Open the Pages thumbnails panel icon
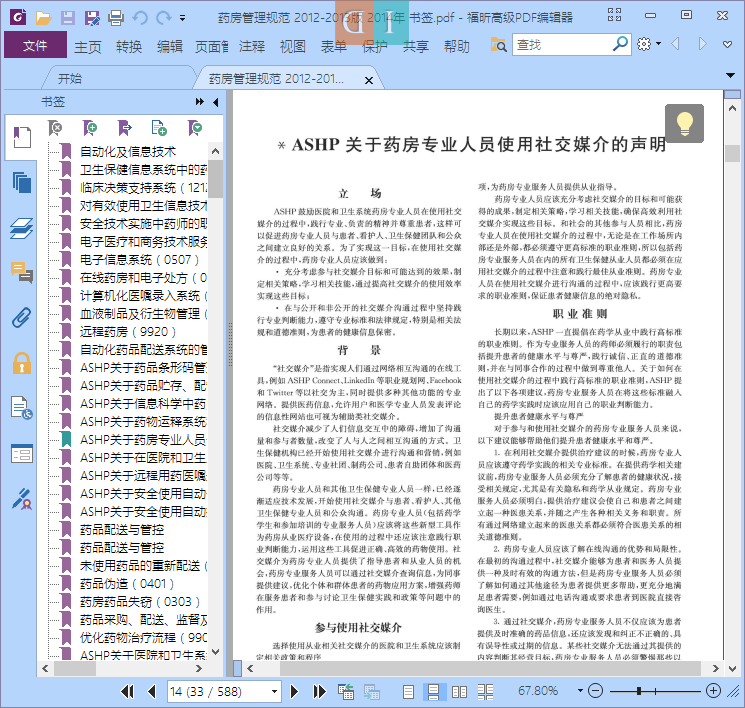Viewport: 745px width, 708px height. pos(21,182)
